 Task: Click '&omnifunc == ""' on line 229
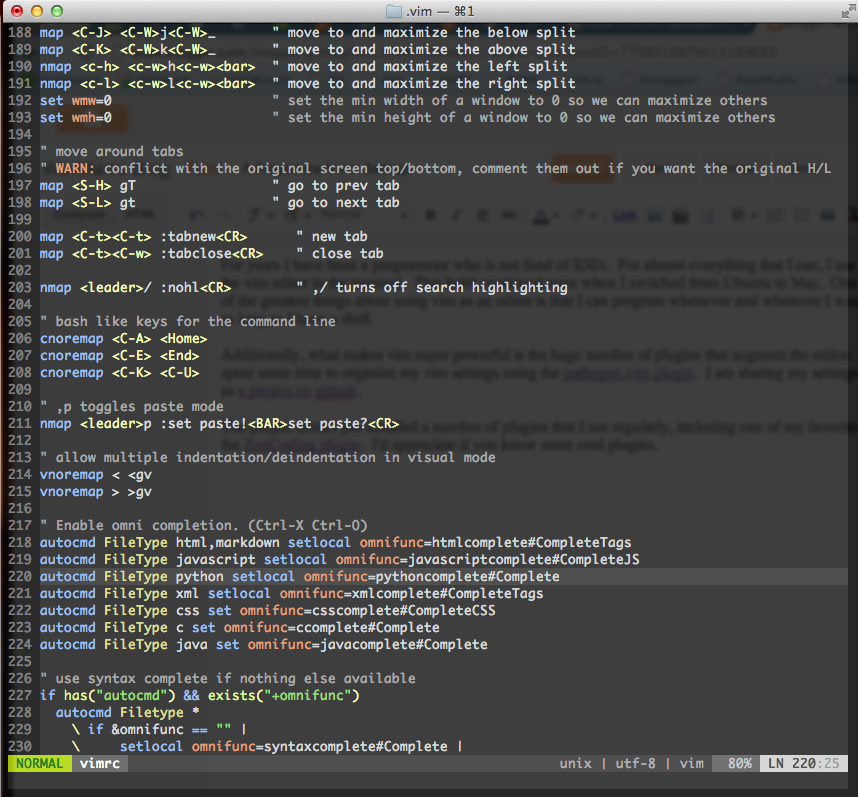click(x=171, y=729)
